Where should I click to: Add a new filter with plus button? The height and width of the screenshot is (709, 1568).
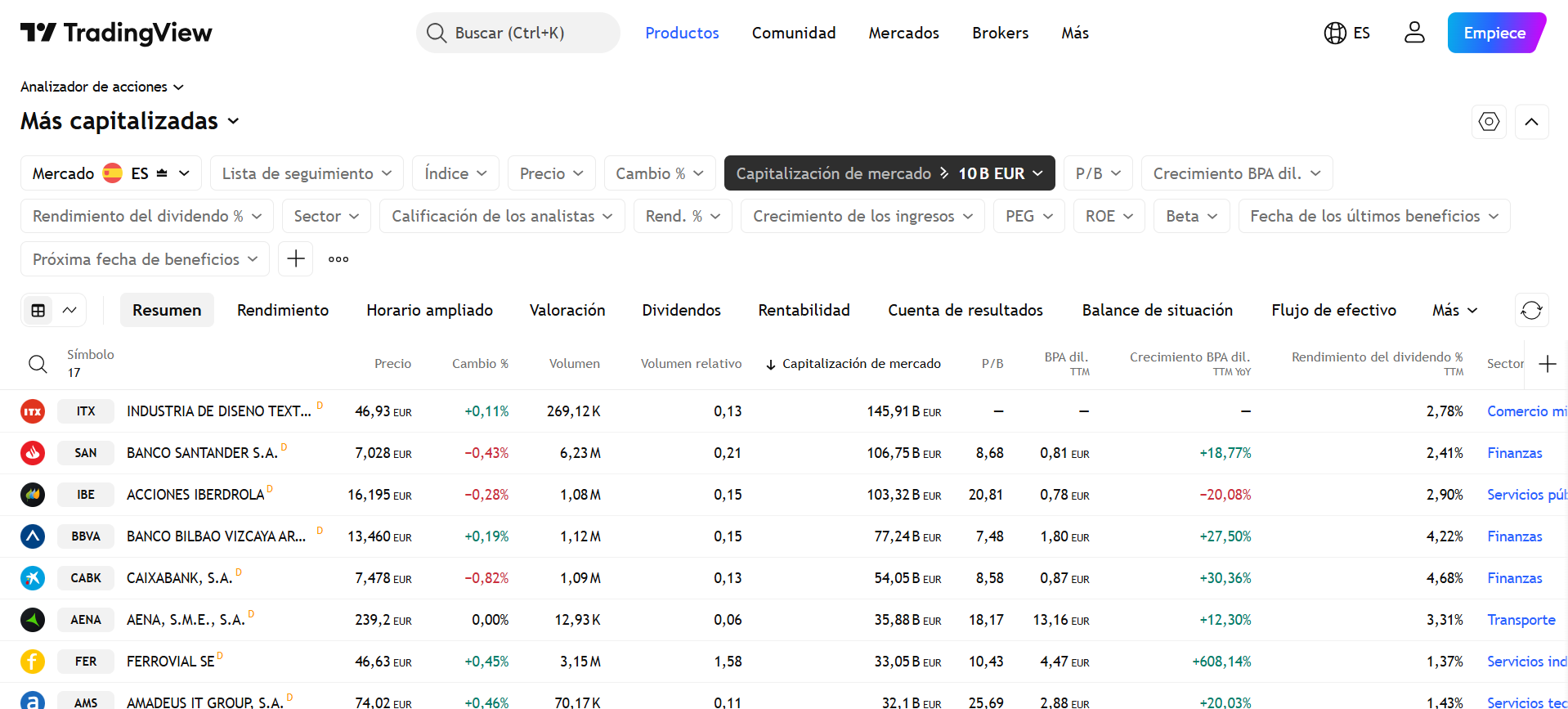(x=296, y=259)
